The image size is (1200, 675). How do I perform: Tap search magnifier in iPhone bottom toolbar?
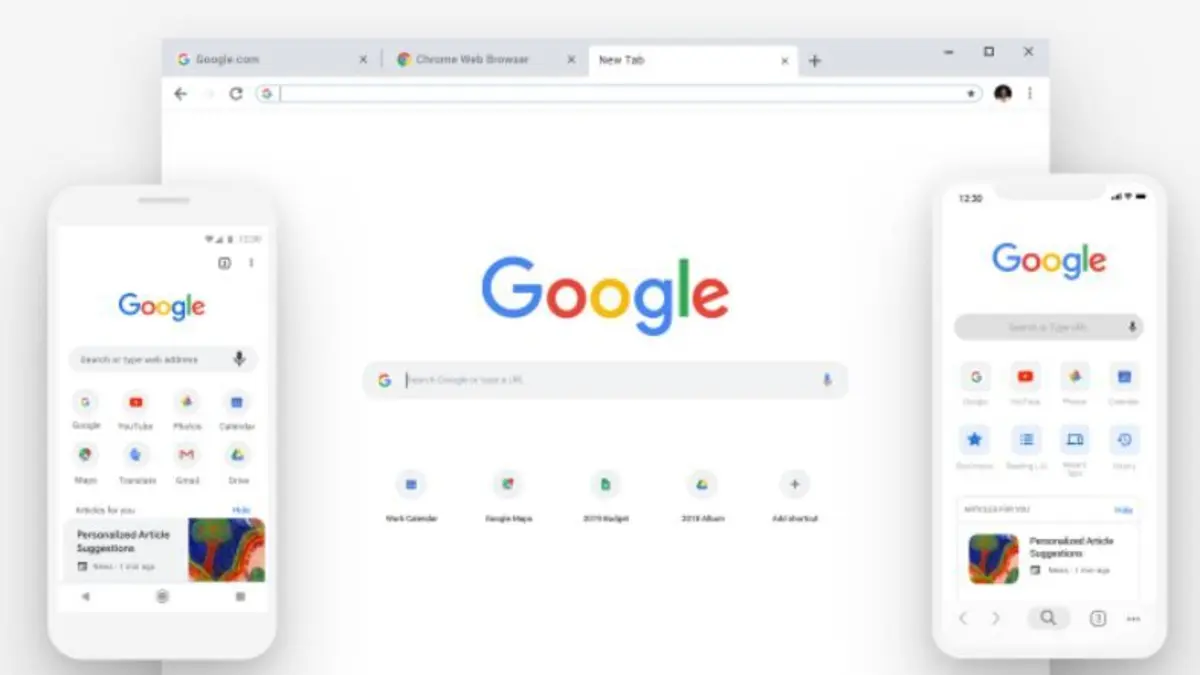(x=1047, y=618)
